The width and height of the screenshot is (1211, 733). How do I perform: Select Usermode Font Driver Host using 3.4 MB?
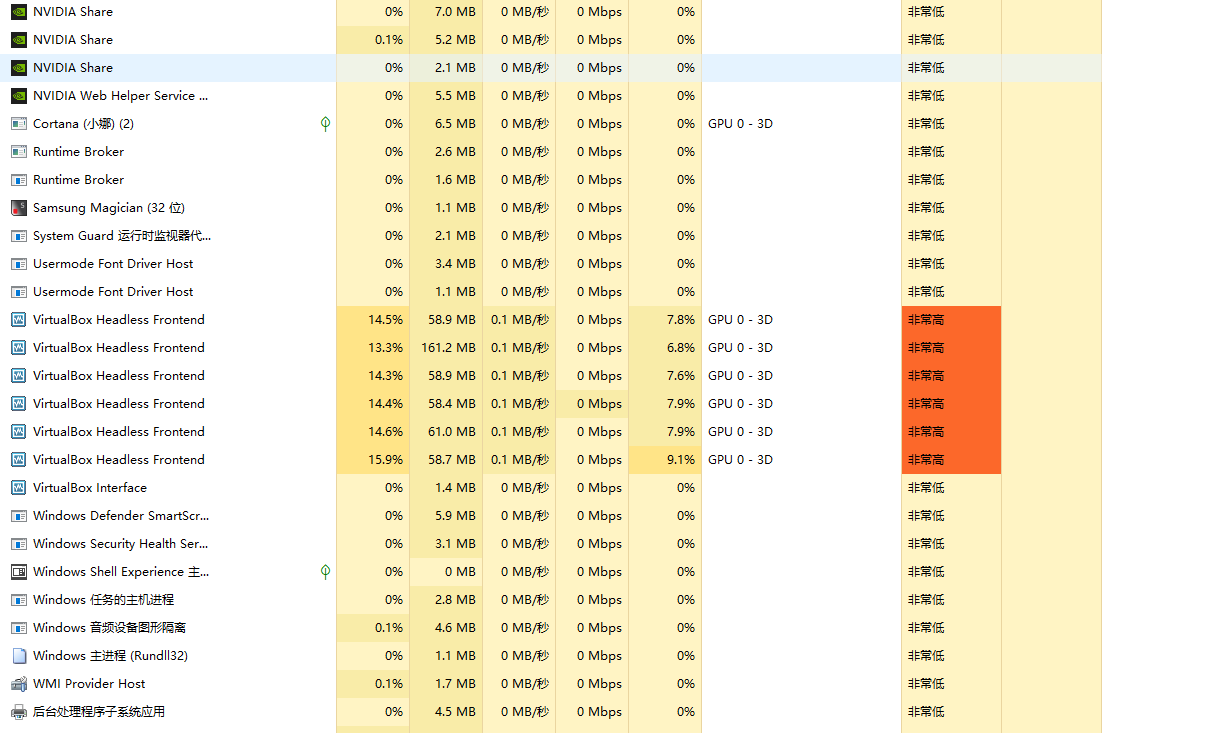(113, 264)
